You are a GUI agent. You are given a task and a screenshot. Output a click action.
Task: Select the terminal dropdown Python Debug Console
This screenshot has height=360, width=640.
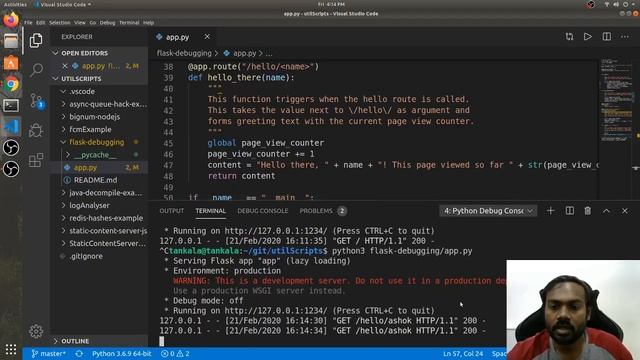click(x=488, y=211)
